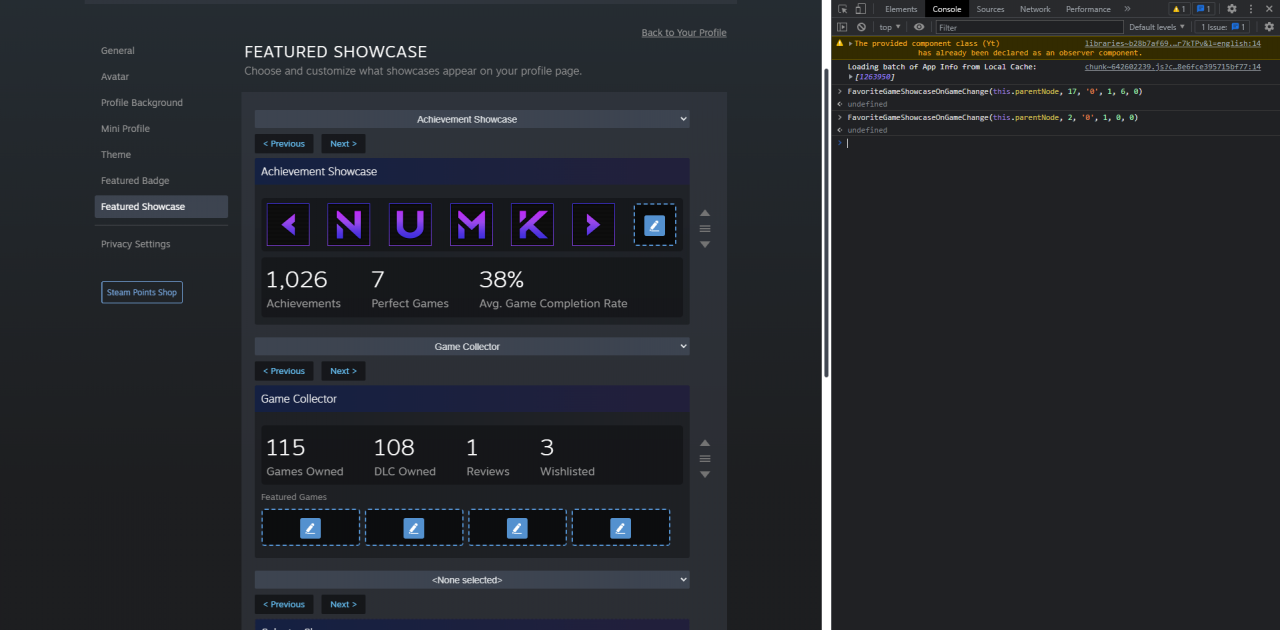Screen dimensions: 1280x630
Task: Click the purple N achievement icon
Action: click(349, 225)
